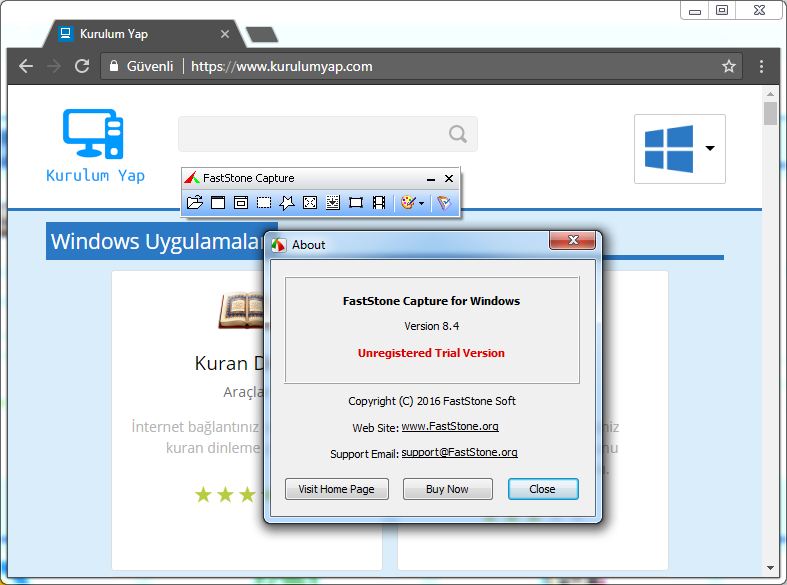Image resolution: width=787 pixels, height=585 pixels.
Task: Bookmark page with the star icon
Action: pyautogui.click(x=729, y=66)
